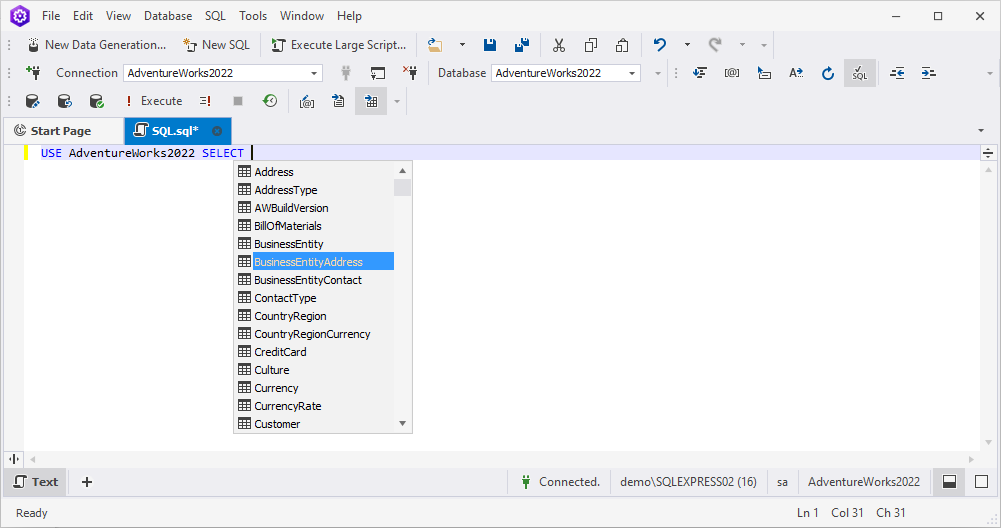Image resolution: width=1001 pixels, height=528 pixels.
Task: Toggle the split bottom layout button
Action: [x=949, y=482]
